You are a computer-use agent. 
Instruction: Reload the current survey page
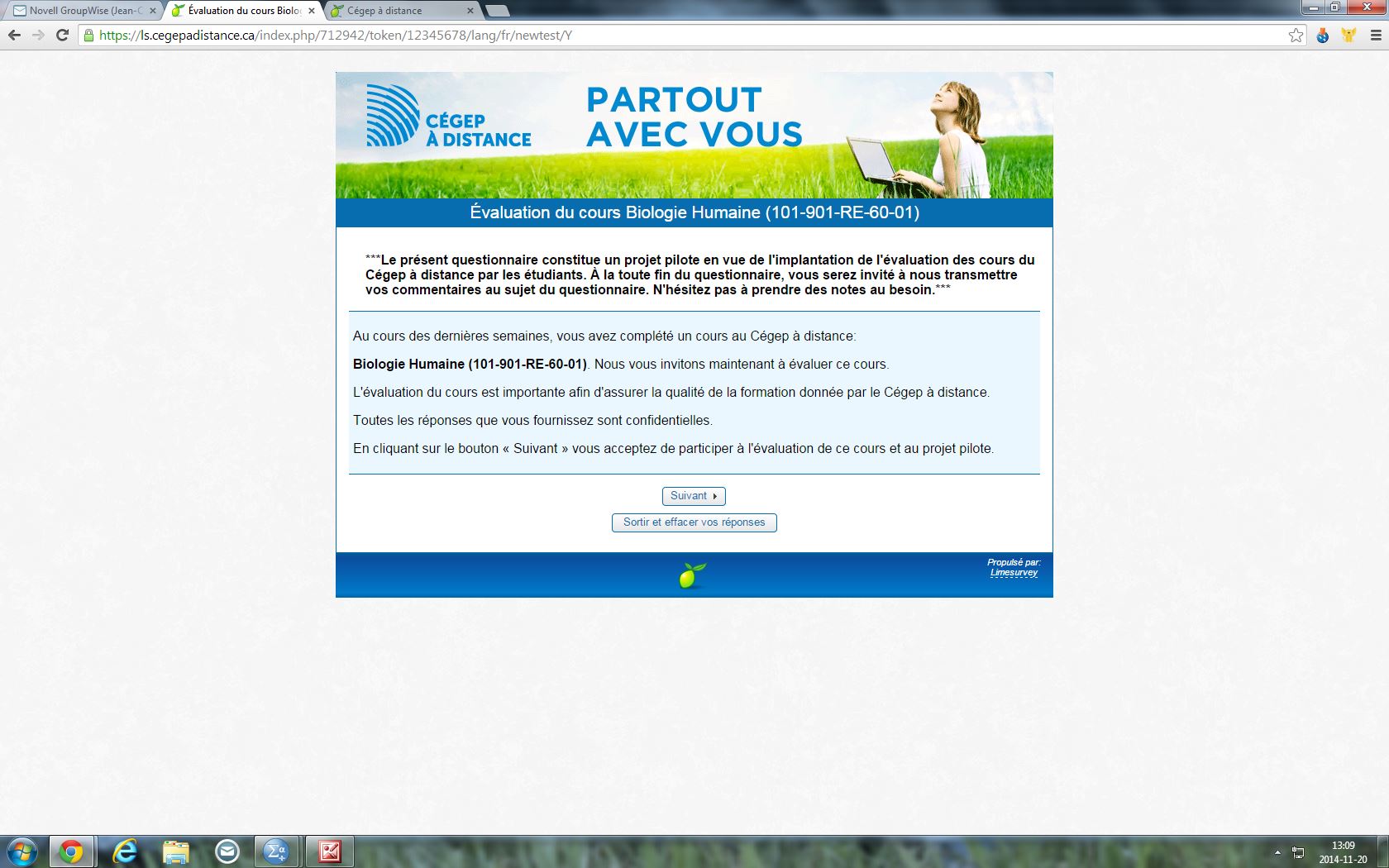(x=62, y=36)
